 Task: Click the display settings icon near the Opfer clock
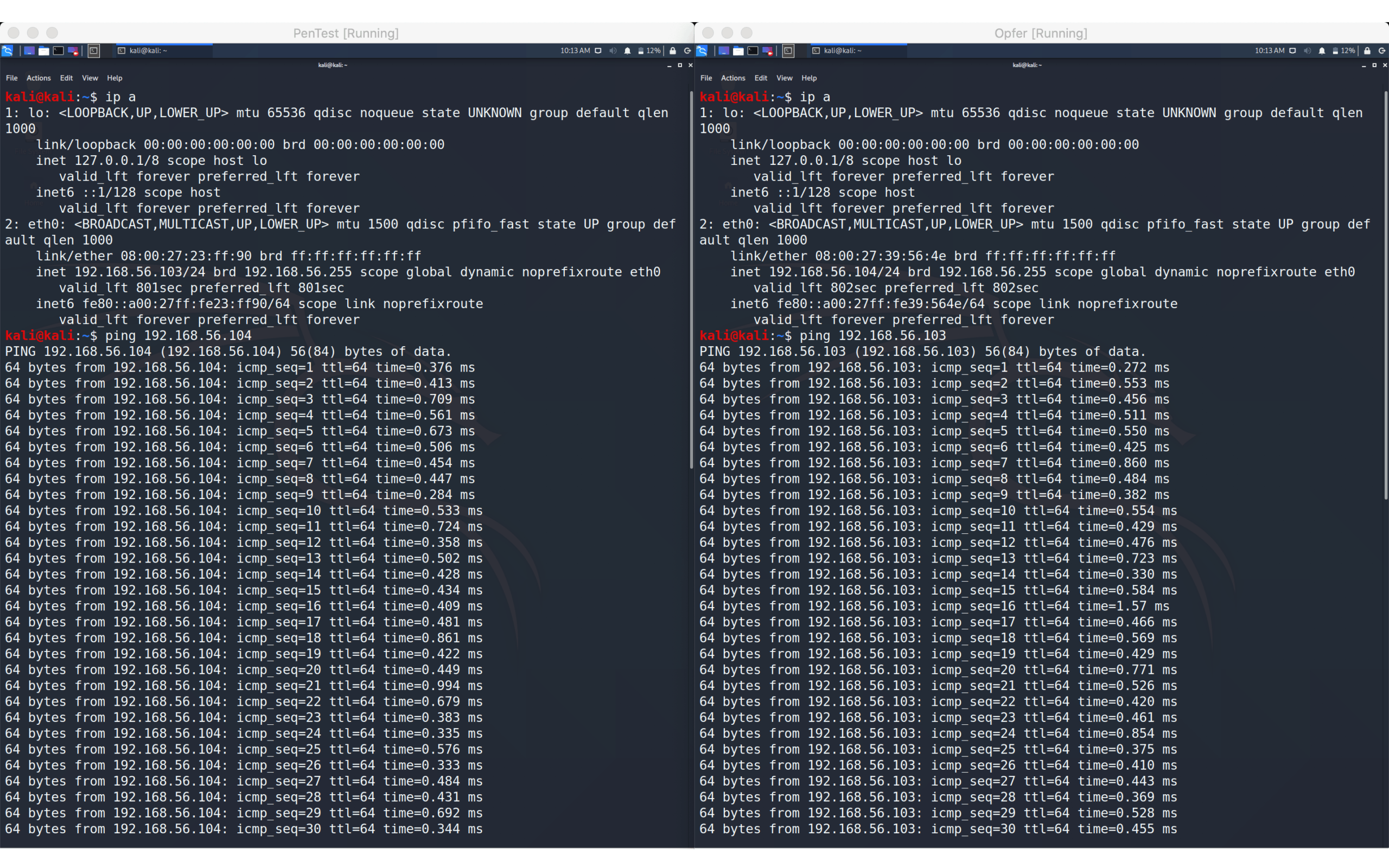click(x=1293, y=51)
